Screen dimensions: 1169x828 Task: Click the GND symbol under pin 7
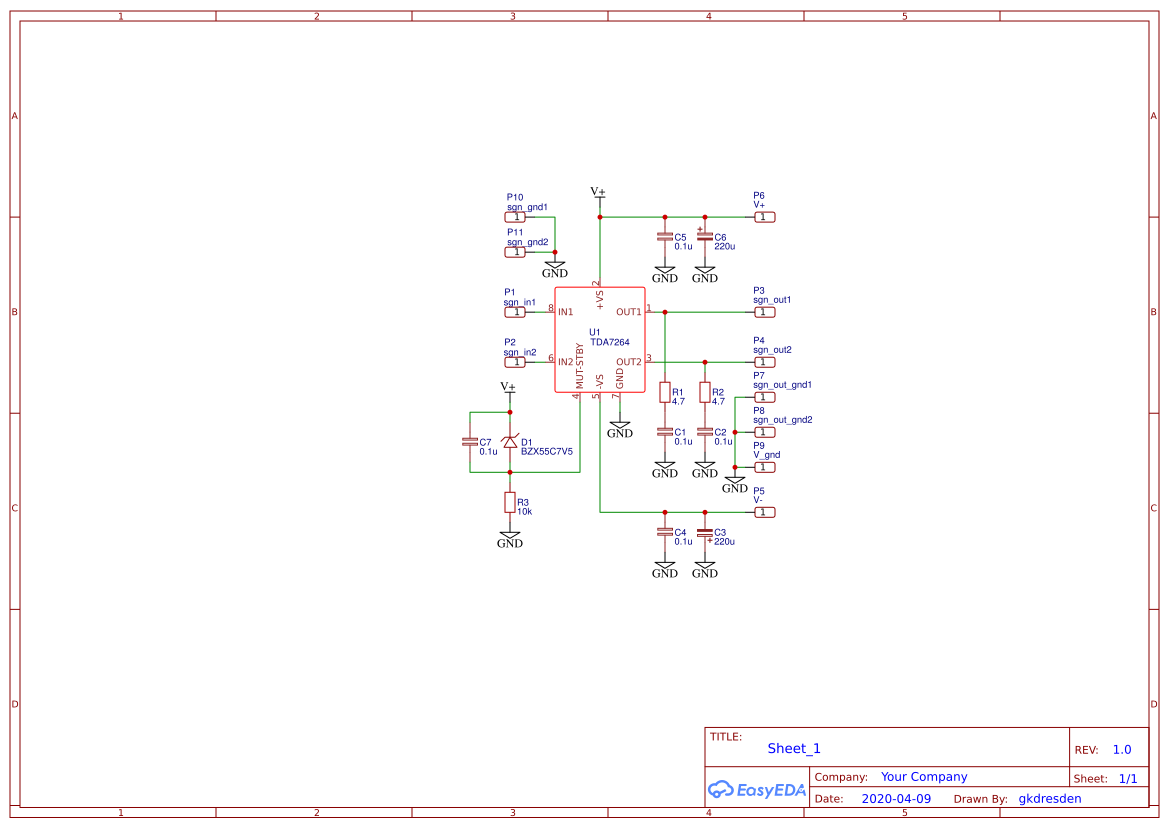620,425
